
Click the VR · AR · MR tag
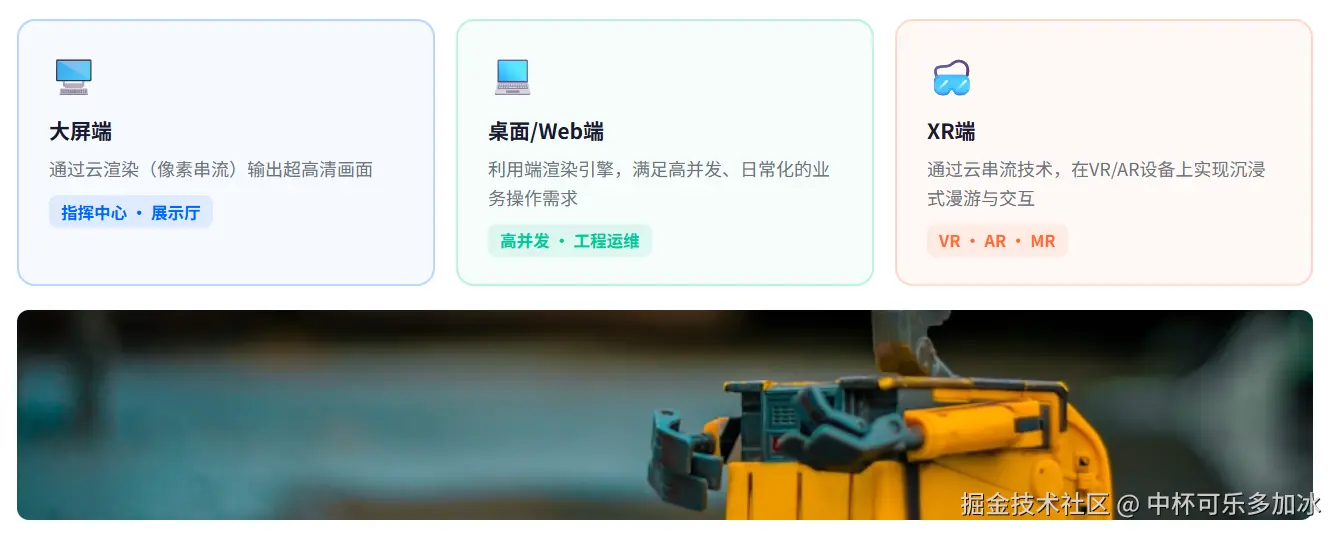tap(997, 241)
